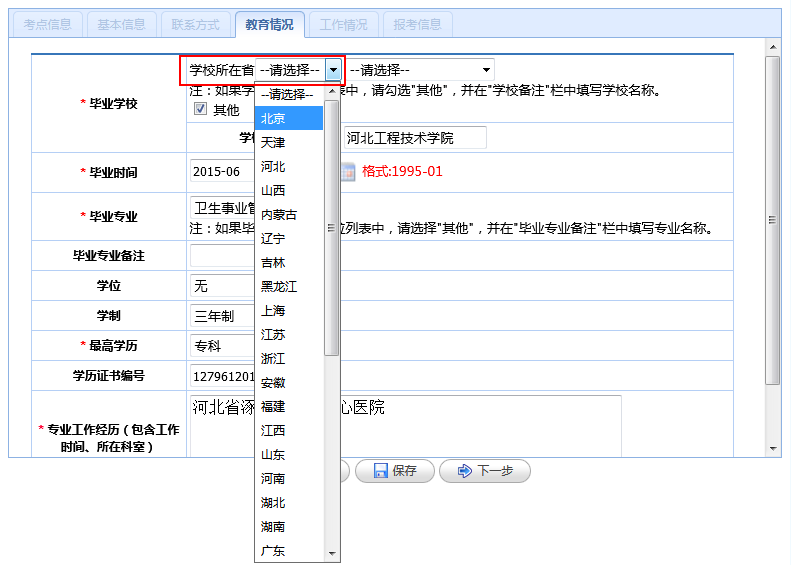
Task: Click the floppy disk 保存 icon
Action: [379, 471]
